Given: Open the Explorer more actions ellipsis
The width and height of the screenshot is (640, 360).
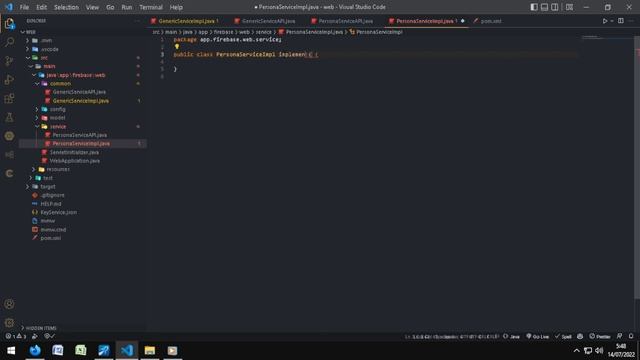Looking at the screenshot, I should (x=137, y=21).
